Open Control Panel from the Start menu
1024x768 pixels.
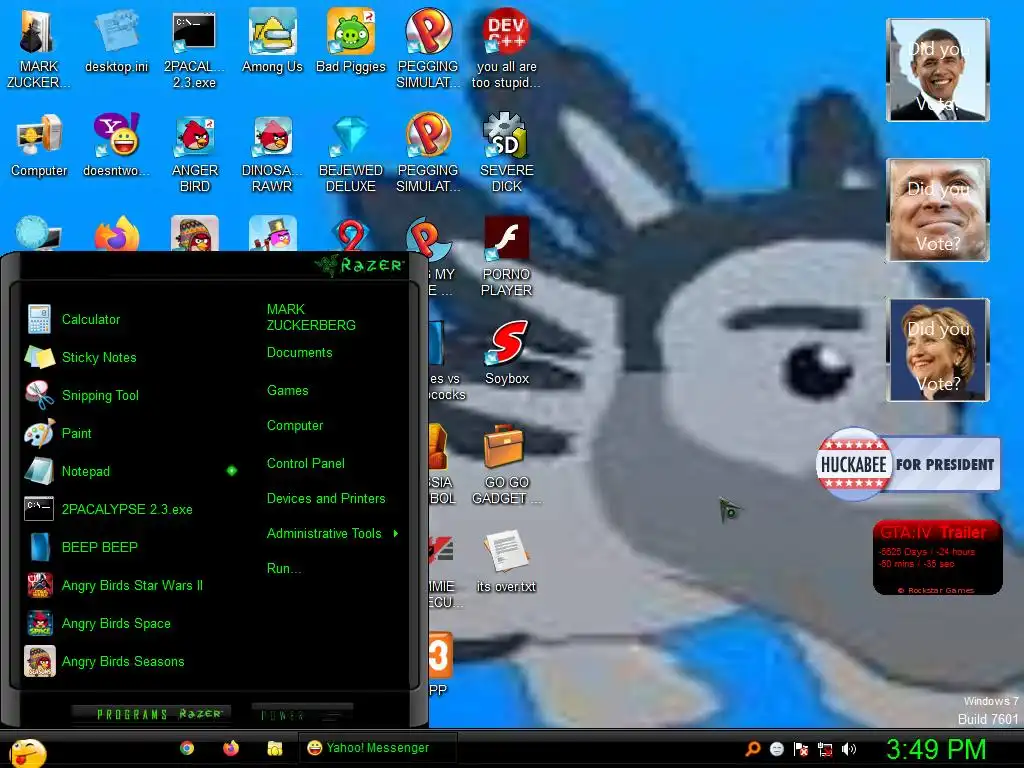[306, 463]
